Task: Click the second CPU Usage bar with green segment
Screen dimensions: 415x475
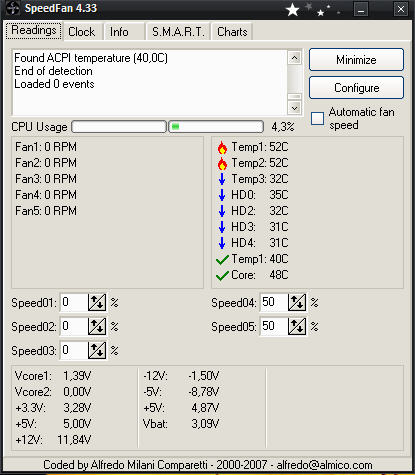Action: pos(216,127)
